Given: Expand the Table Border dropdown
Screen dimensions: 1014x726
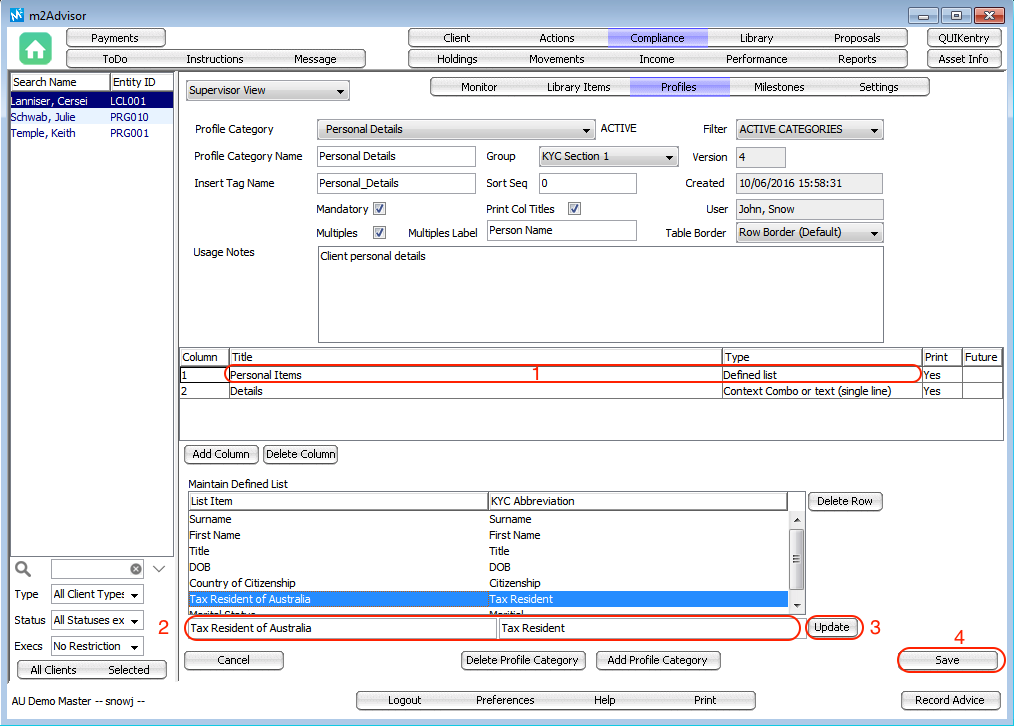Looking at the screenshot, I should (x=809, y=233).
